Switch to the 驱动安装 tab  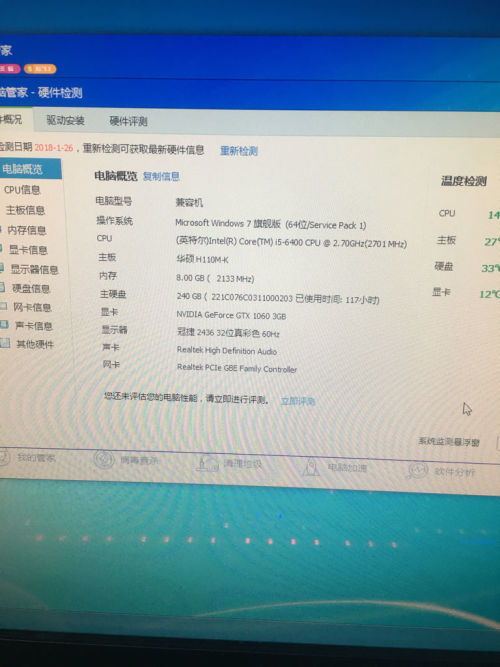coord(65,121)
